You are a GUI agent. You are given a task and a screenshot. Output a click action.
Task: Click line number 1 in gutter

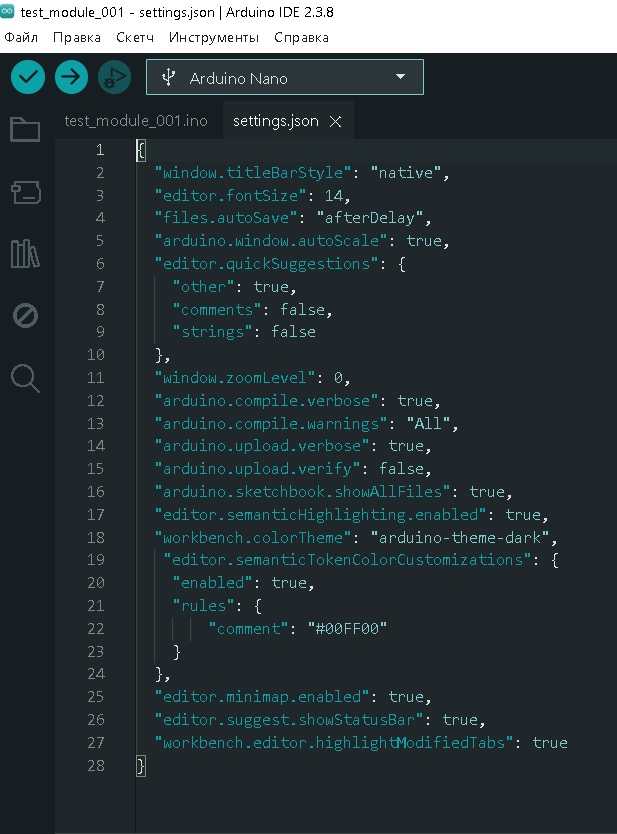[x=100, y=150]
